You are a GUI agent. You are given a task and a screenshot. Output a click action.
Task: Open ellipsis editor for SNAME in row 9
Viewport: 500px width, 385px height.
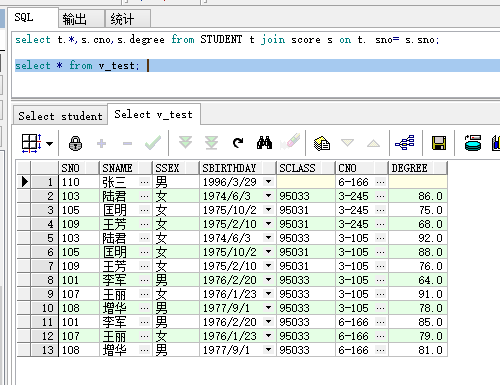pos(144,294)
